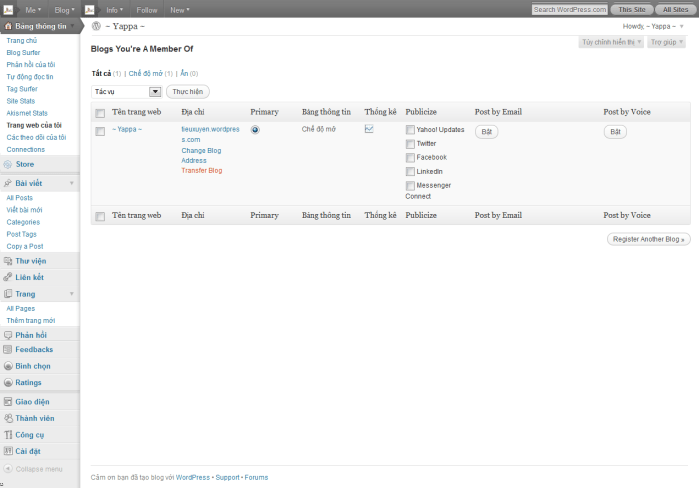Open the Blog menu in top bar

pyautogui.click(x=65, y=9)
